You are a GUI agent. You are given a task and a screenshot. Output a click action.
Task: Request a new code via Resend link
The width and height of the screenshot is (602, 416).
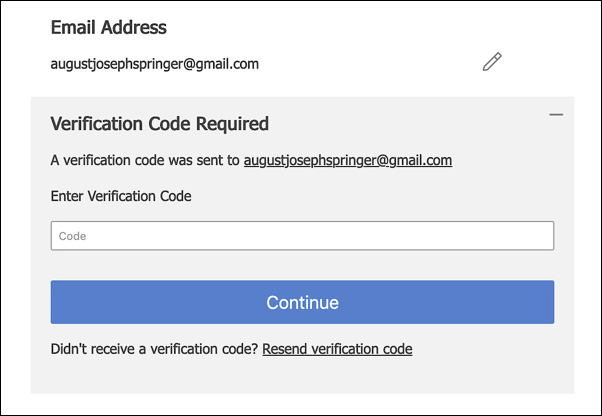(x=337, y=349)
